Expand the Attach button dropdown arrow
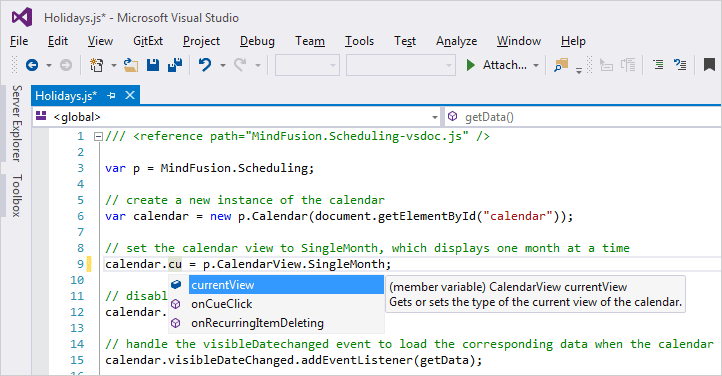The width and height of the screenshot is (722, 376). click(x=536, y=66)
